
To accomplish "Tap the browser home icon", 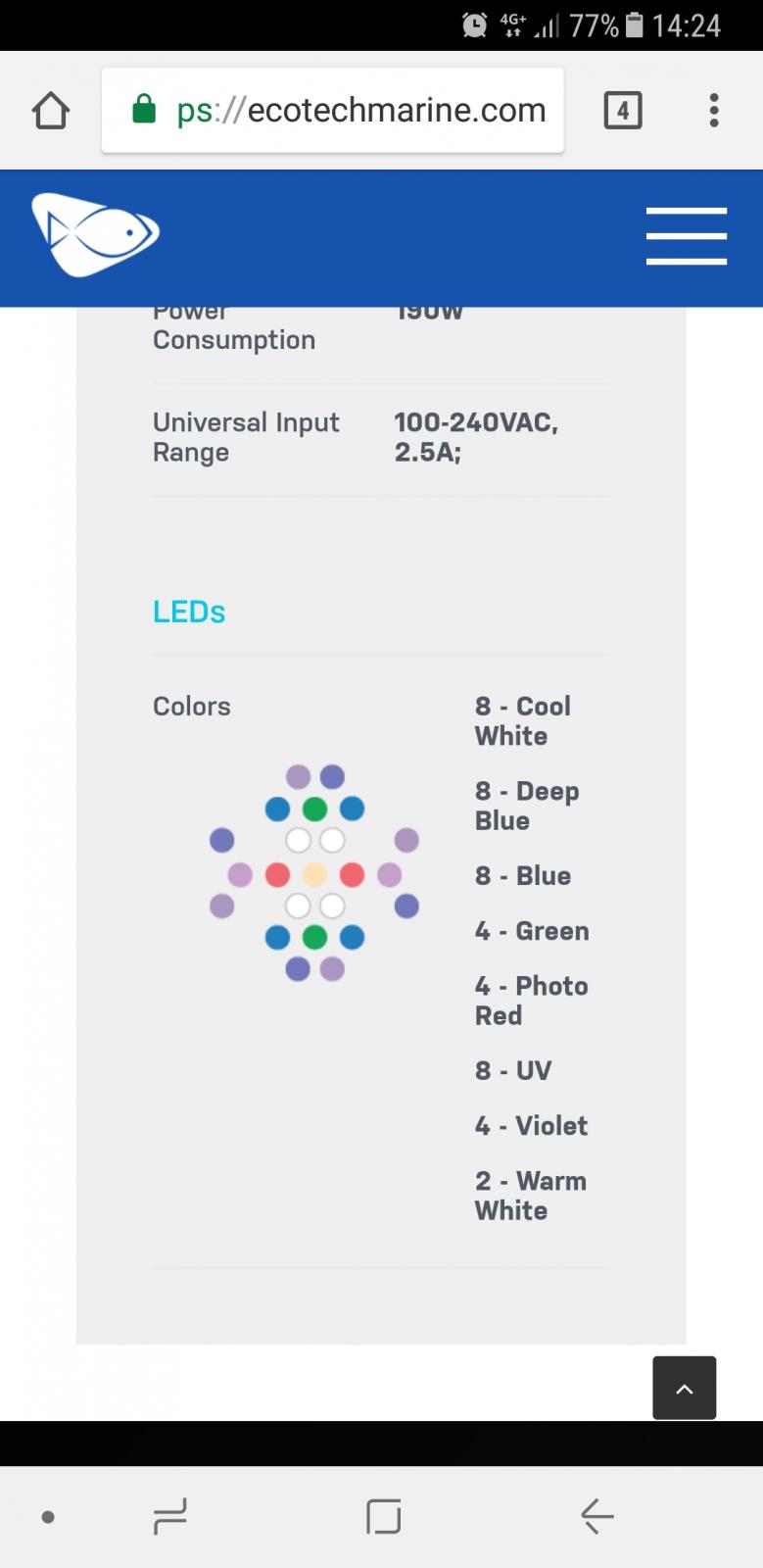I will [51, 111].
